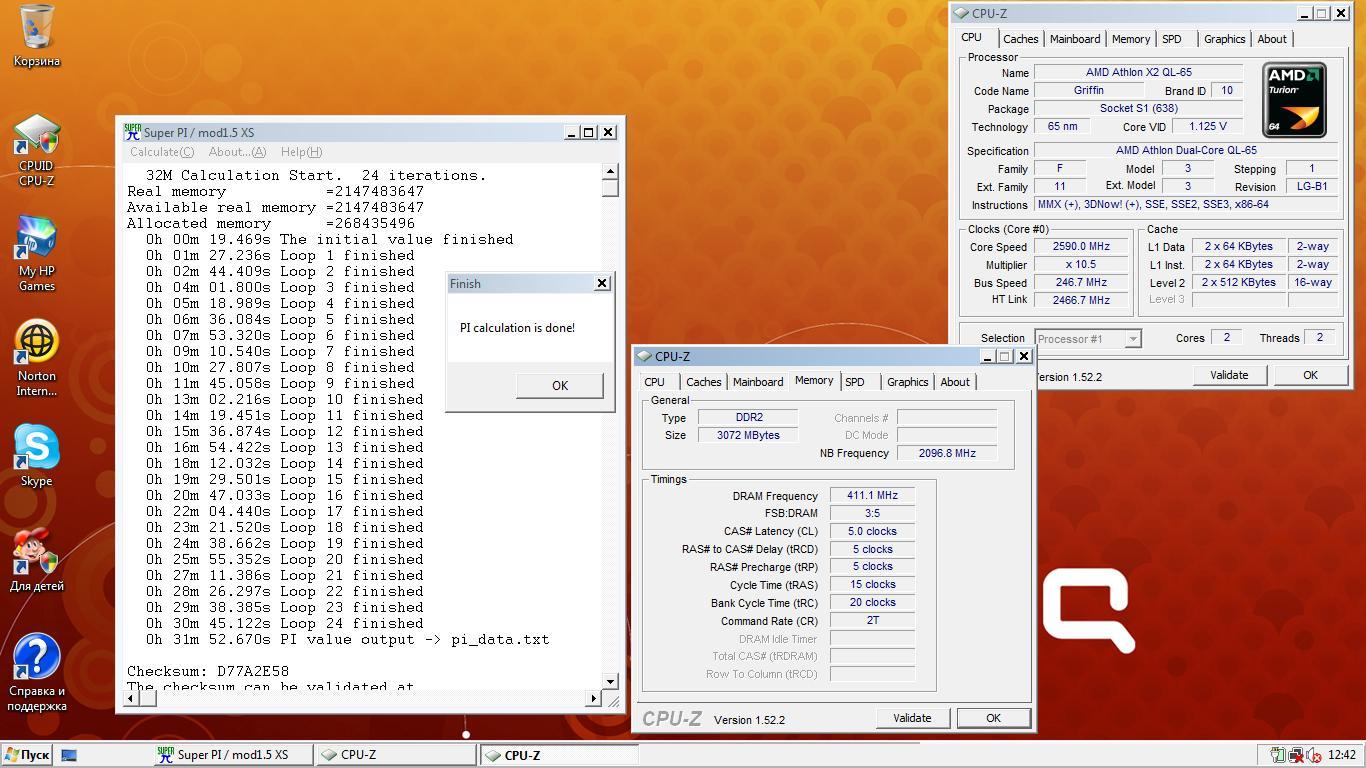This screenshot has height=768, width=1366.
Task: Click the Super PI vertical scrollbar up arrow
Action: point(610,172)
